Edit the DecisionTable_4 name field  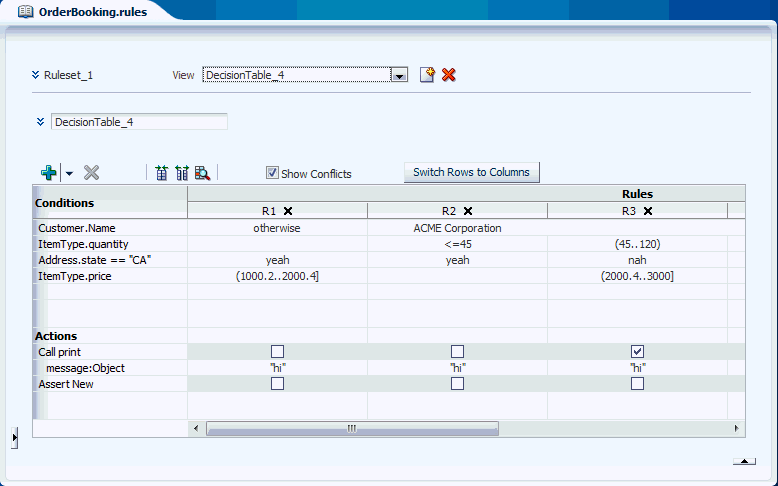click(x=139, y=122)
